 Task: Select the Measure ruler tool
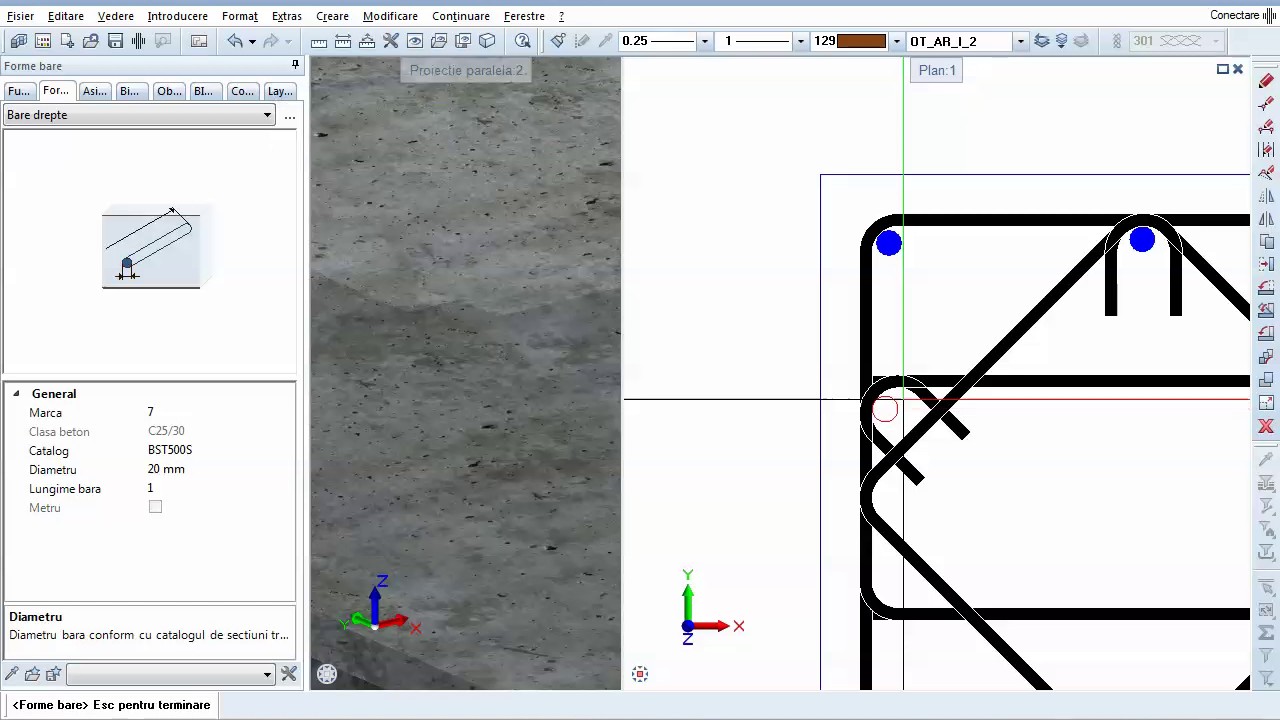319,41
